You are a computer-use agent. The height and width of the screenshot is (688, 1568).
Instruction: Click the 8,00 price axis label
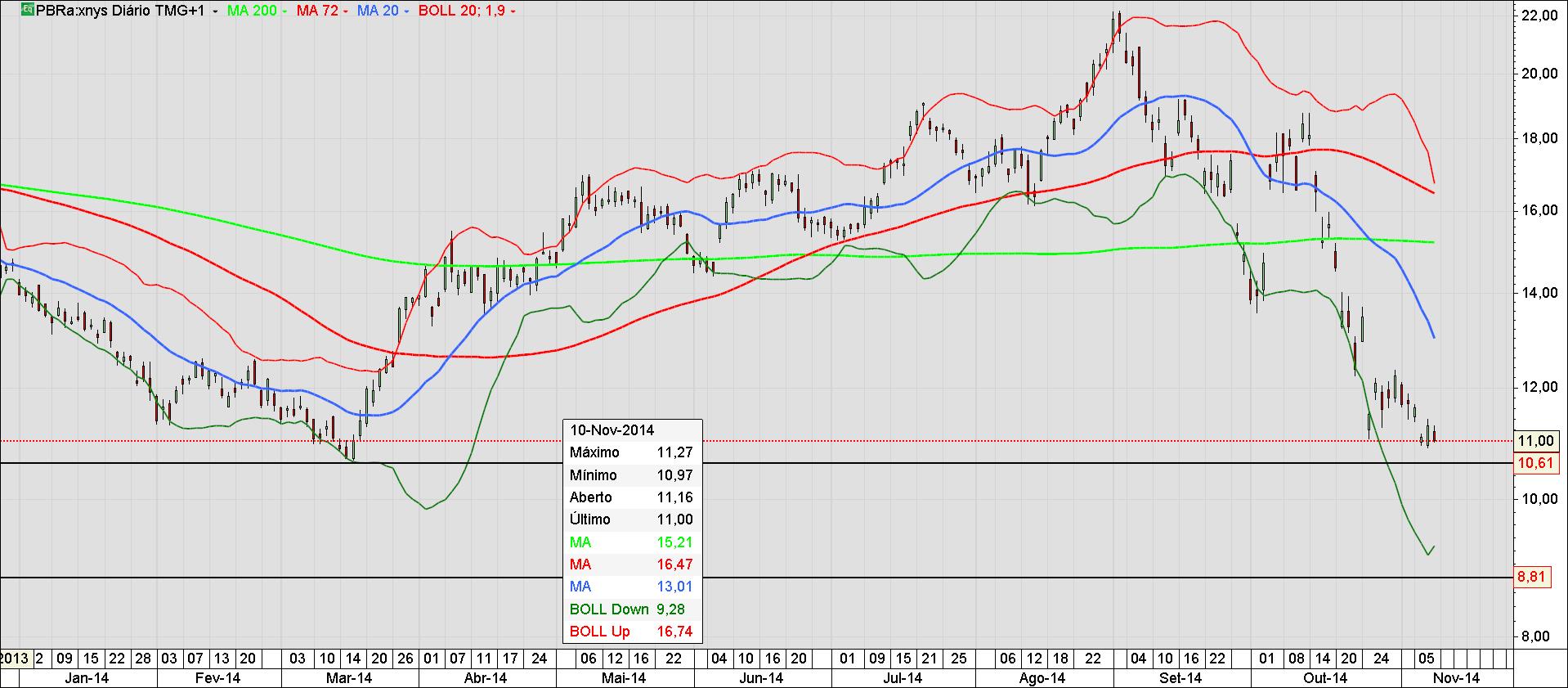point(1537,636)
